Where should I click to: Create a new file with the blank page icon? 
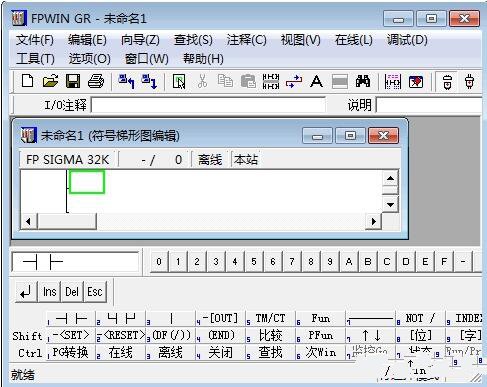point(27,81)
